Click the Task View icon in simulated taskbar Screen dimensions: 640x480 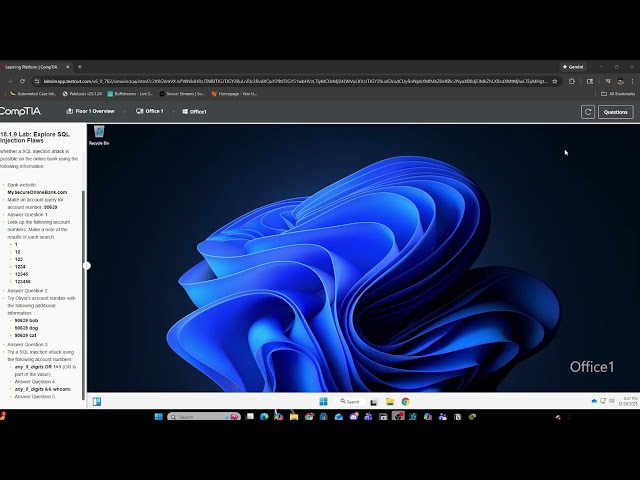(373, 402)
